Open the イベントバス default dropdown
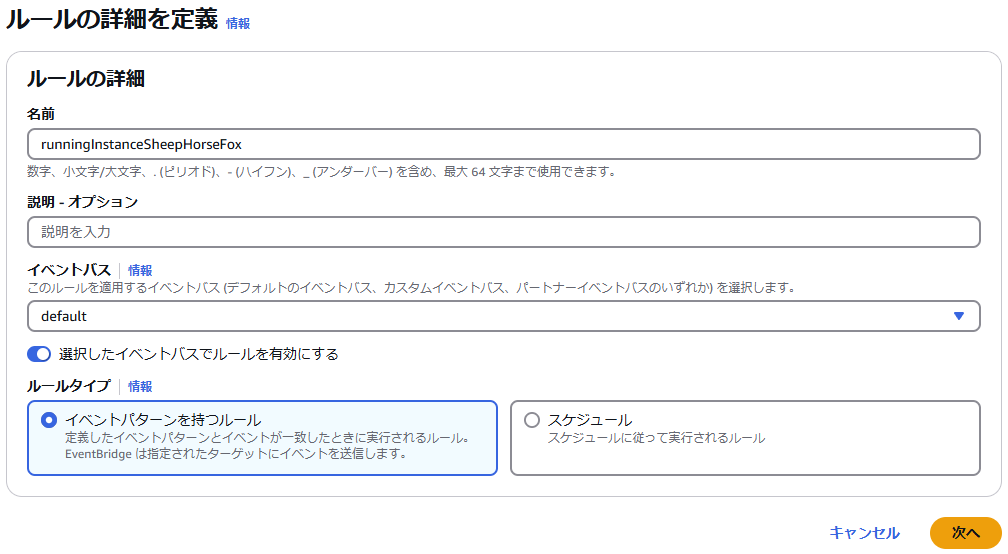This screenshot has height=554, width=1008. click(503, 316)
